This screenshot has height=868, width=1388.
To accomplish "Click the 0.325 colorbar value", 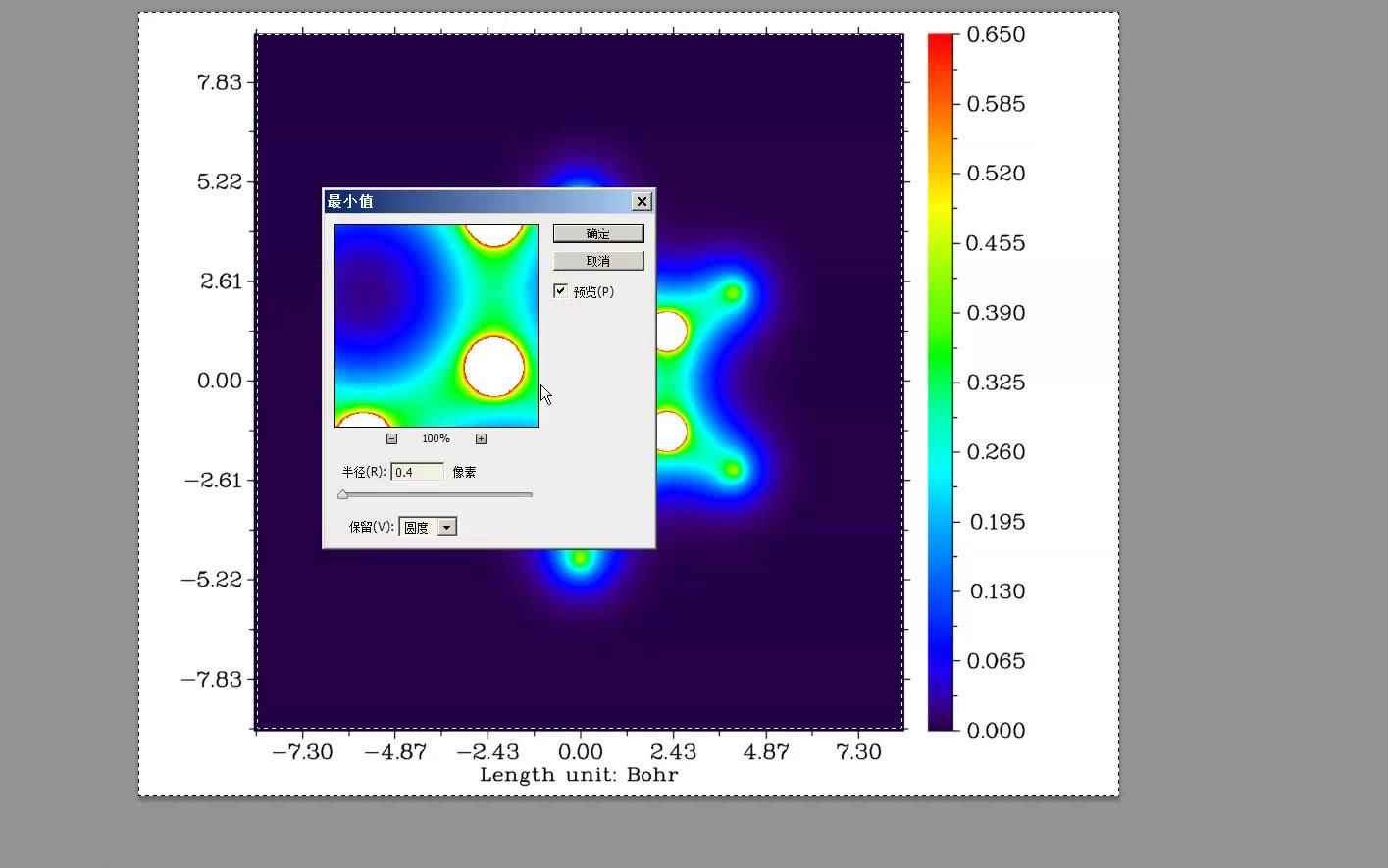I will pos(996,383).
